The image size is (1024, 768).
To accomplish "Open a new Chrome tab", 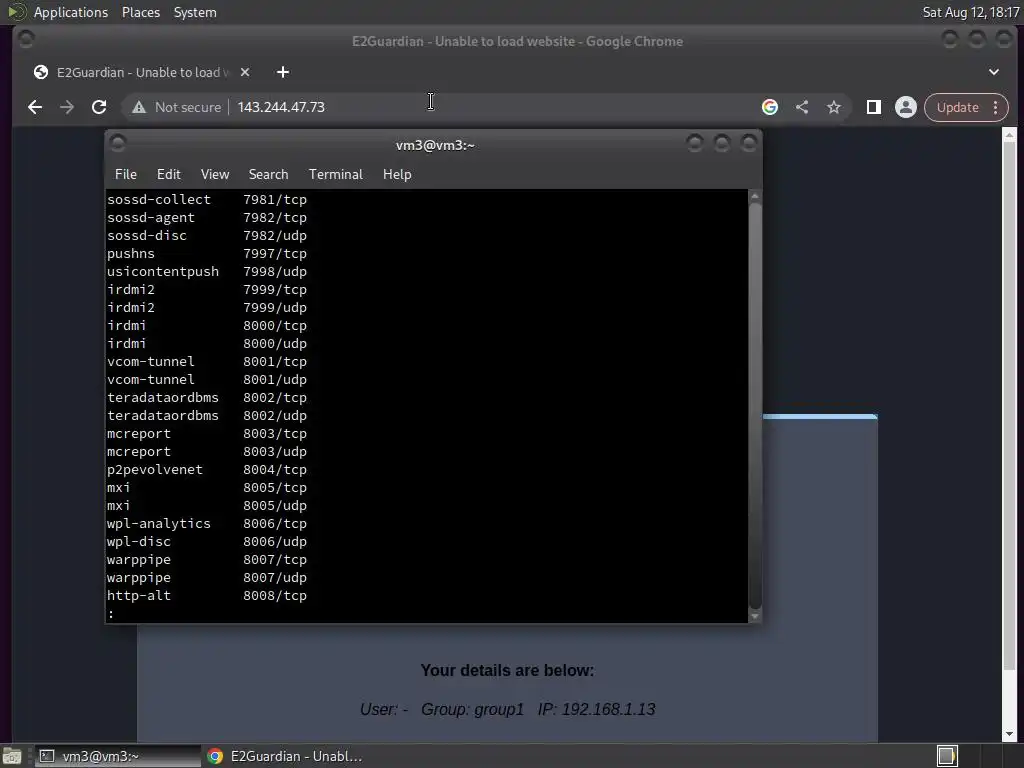I will coord(283,72).
